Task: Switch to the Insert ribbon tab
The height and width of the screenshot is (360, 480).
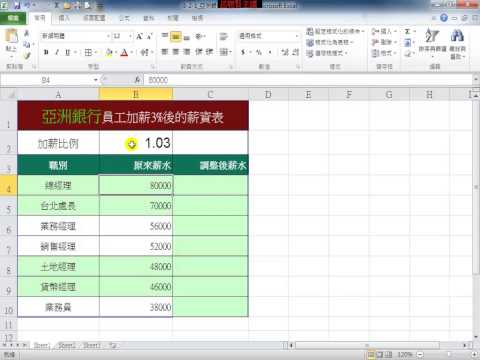Action: tap(64, 18)
